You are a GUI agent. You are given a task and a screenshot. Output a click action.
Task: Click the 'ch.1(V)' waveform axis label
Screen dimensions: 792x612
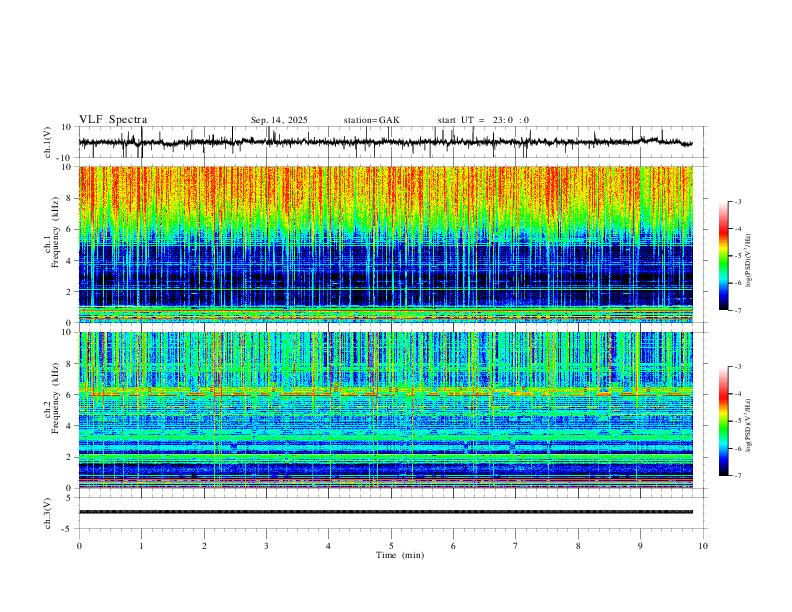(48, 142)
